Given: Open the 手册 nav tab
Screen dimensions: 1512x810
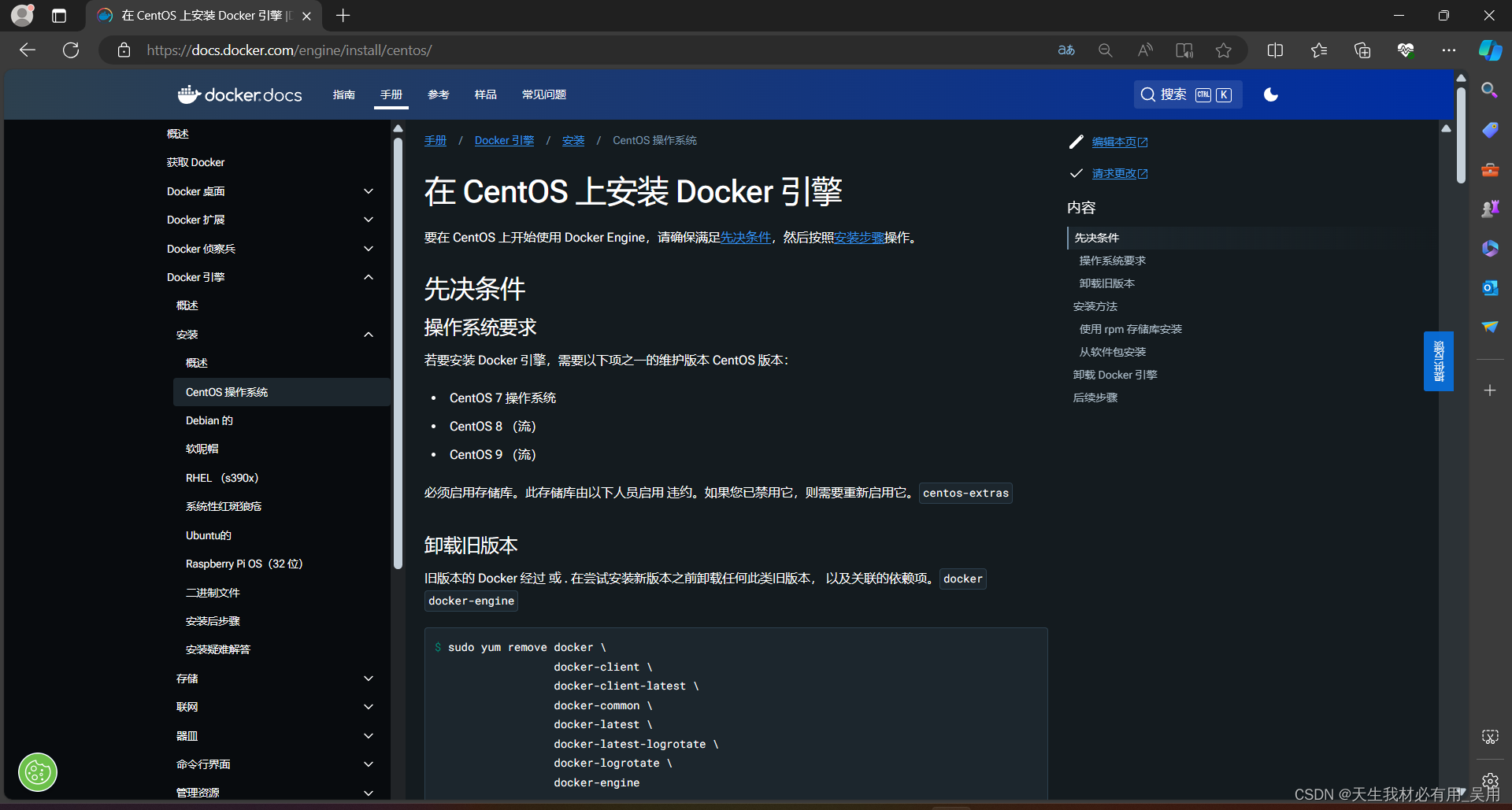Looking at the screenshot, I should pos(391,94).
